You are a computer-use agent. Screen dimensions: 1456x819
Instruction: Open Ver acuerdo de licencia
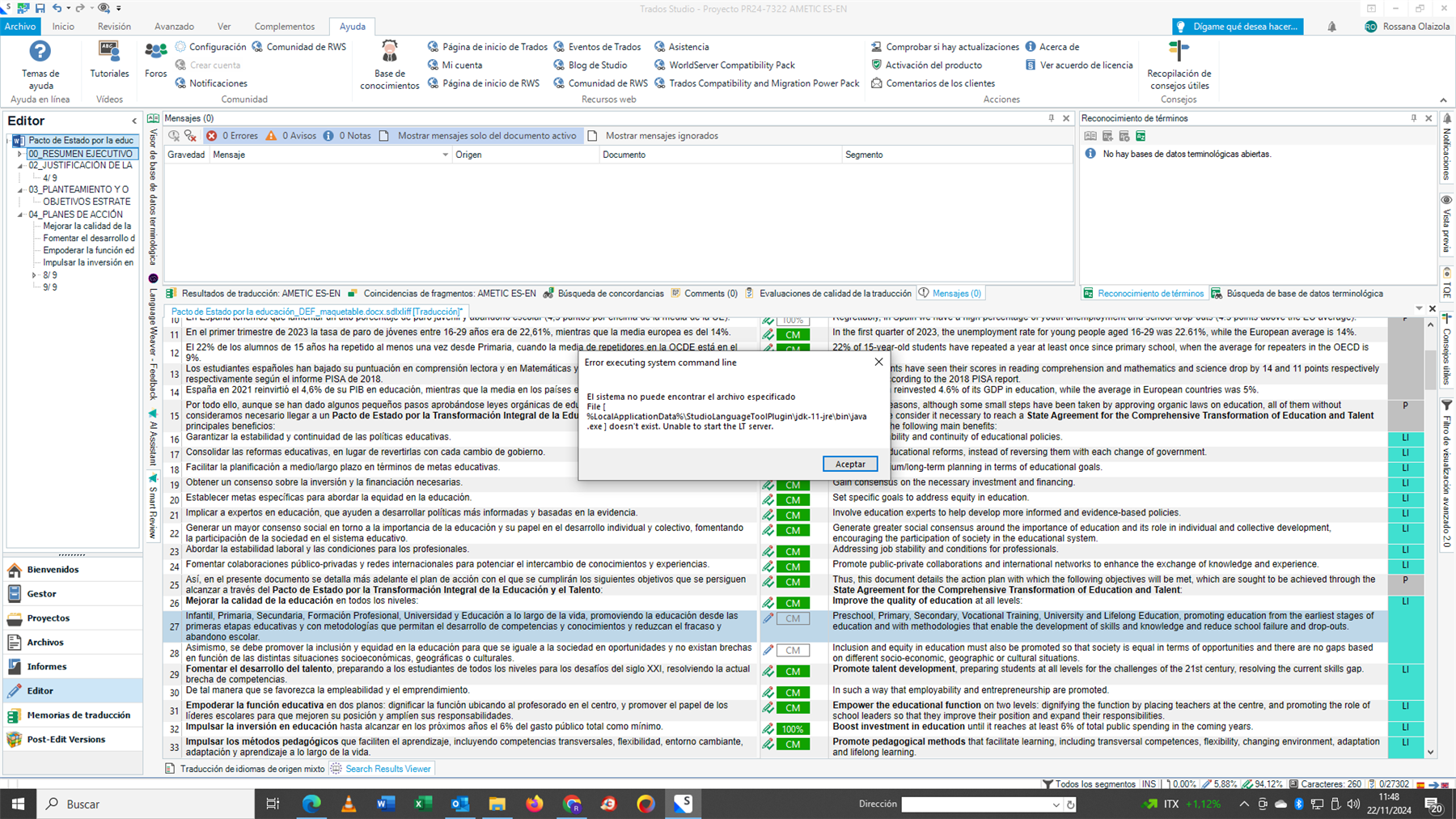pyautogui.click(x=1079, y=65)
